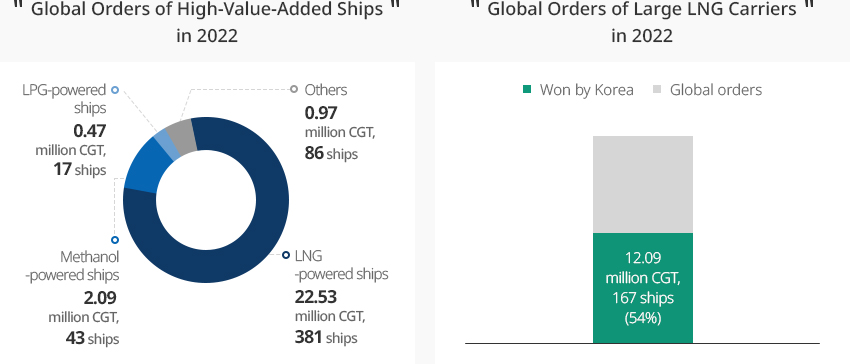Click the green Won by Korea legend square
The height and width of the screenshot is (364, 850).
click(527, 90)
